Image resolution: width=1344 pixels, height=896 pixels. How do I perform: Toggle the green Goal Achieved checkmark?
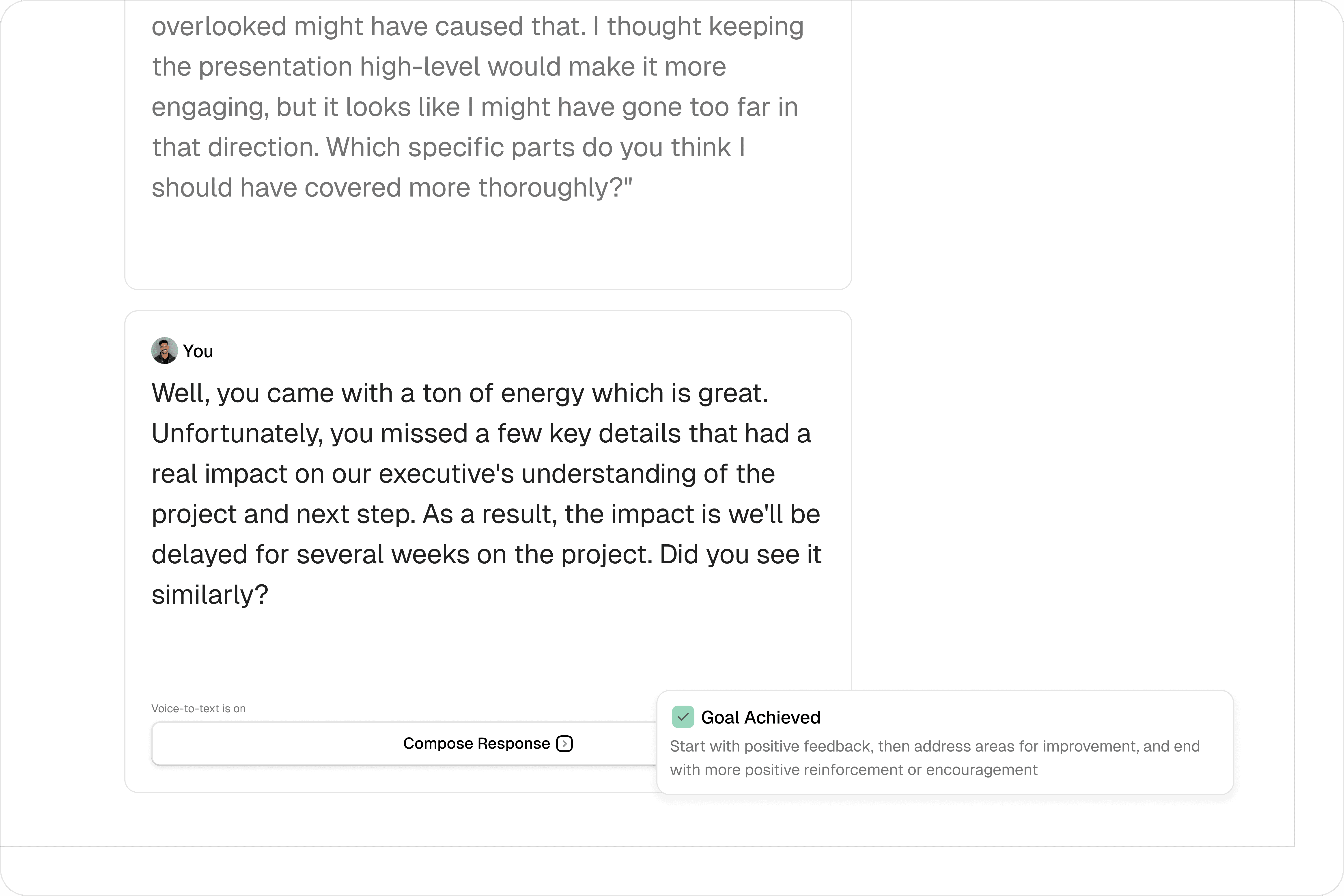click(683, 717)
